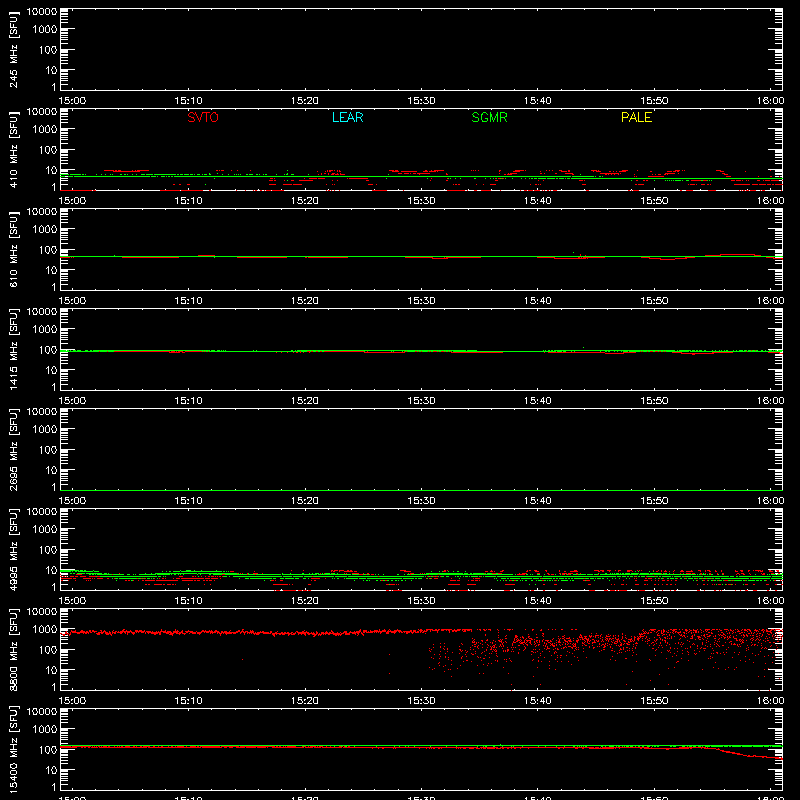Click the 100 tick on 610 MHz panel
Screen dimensions: 800x800
[48, 249]
